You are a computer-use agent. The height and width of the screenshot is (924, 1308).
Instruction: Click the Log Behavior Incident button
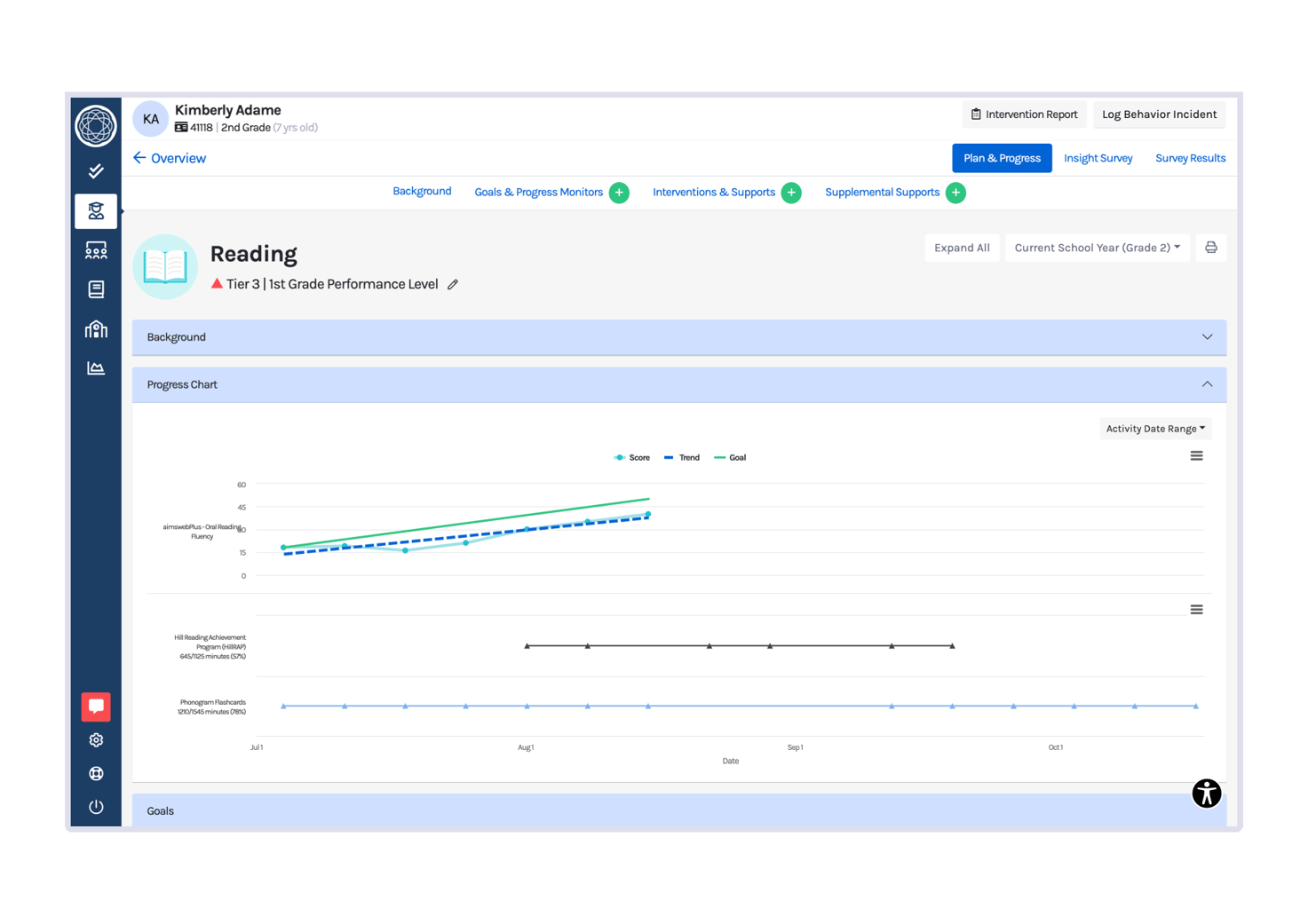[1159, 114]
